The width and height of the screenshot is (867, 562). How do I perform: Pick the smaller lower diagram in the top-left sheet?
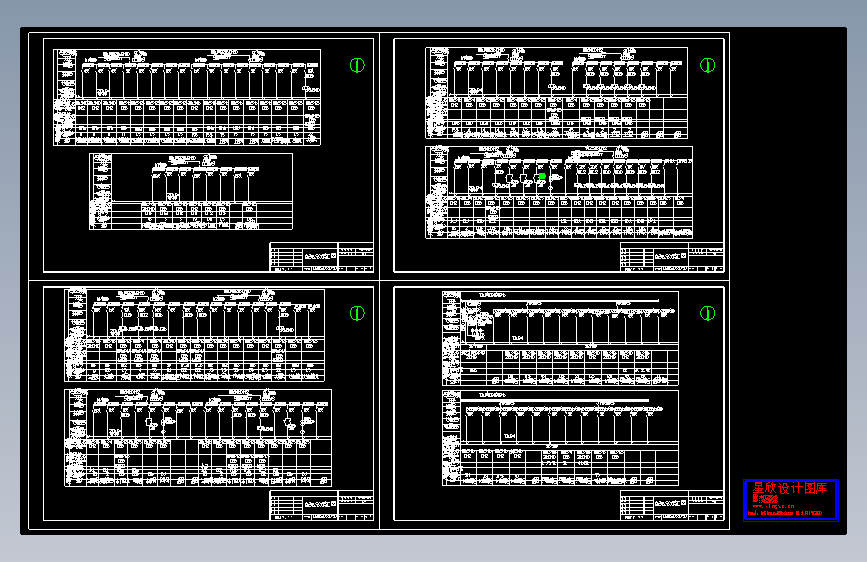coord(191,191)
